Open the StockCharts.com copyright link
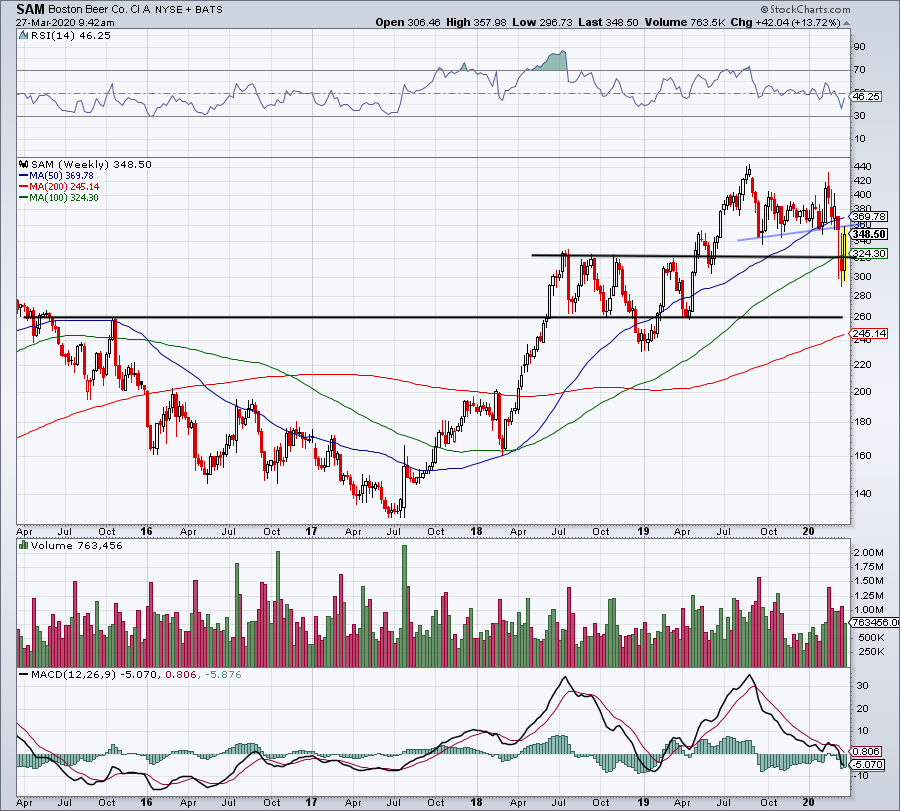900x811 pixels. coord(805,9)
